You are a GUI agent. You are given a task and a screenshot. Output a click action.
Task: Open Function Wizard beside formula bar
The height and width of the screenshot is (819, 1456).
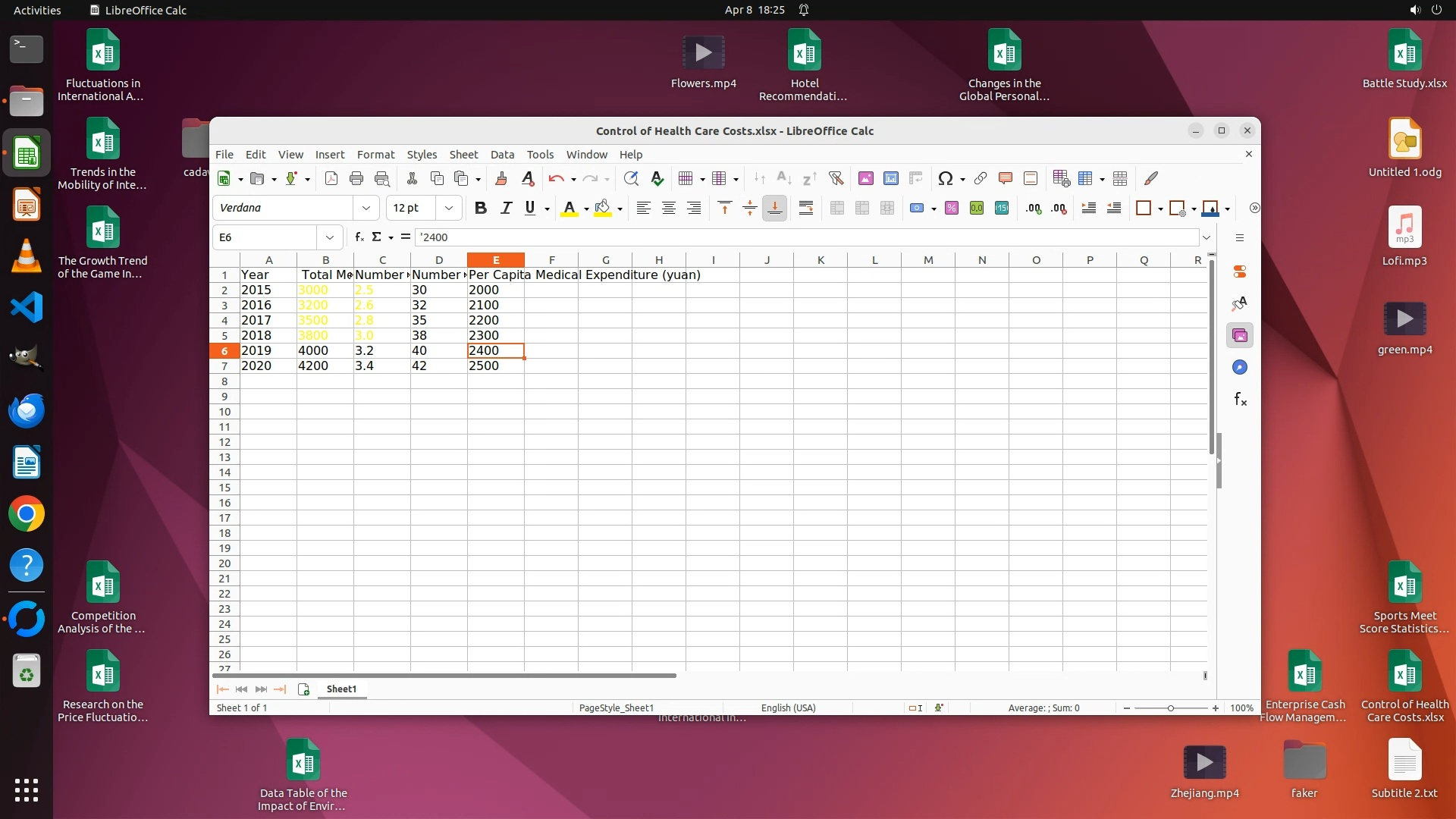(359, 237)
